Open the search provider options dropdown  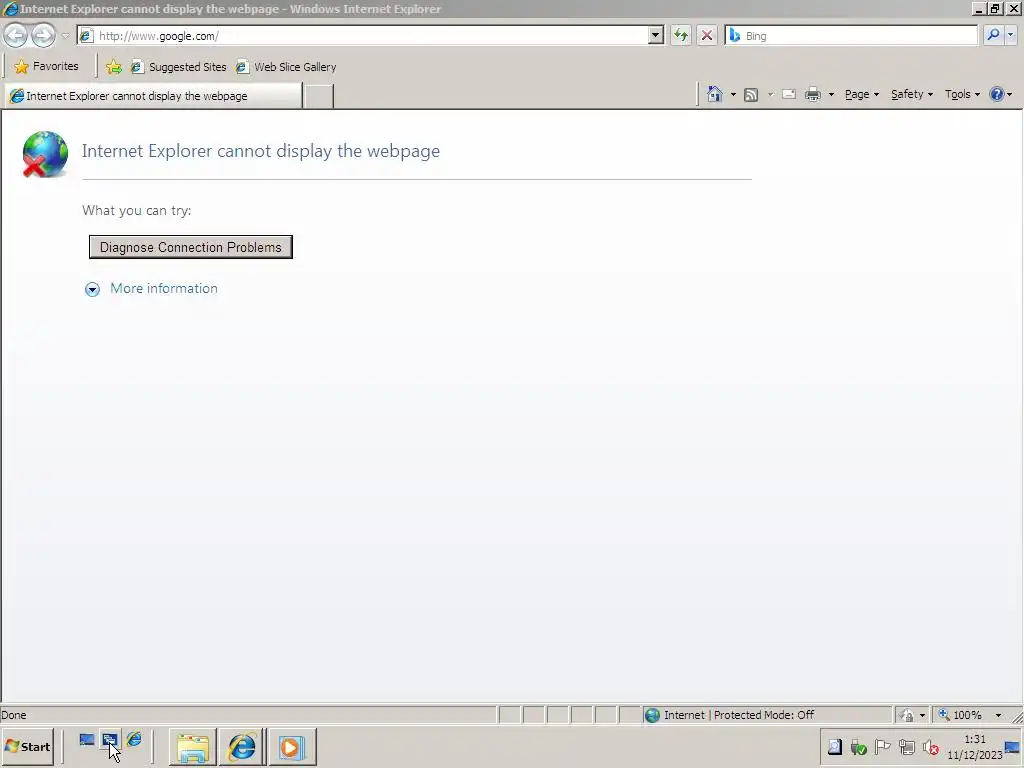1010,35
